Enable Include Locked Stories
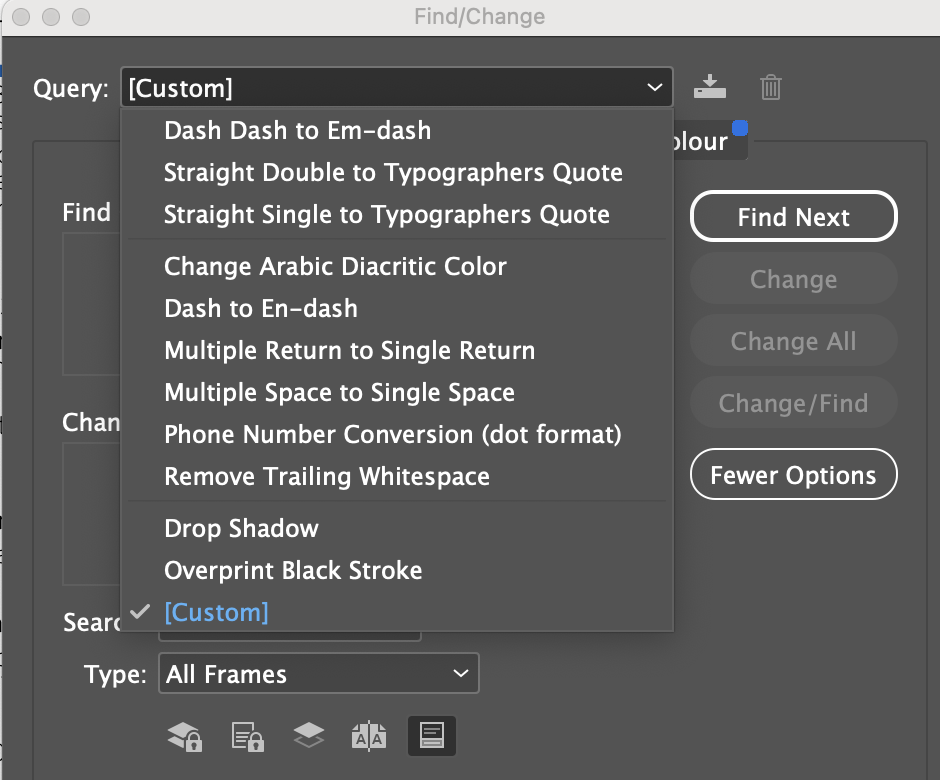 coord(247,735)
